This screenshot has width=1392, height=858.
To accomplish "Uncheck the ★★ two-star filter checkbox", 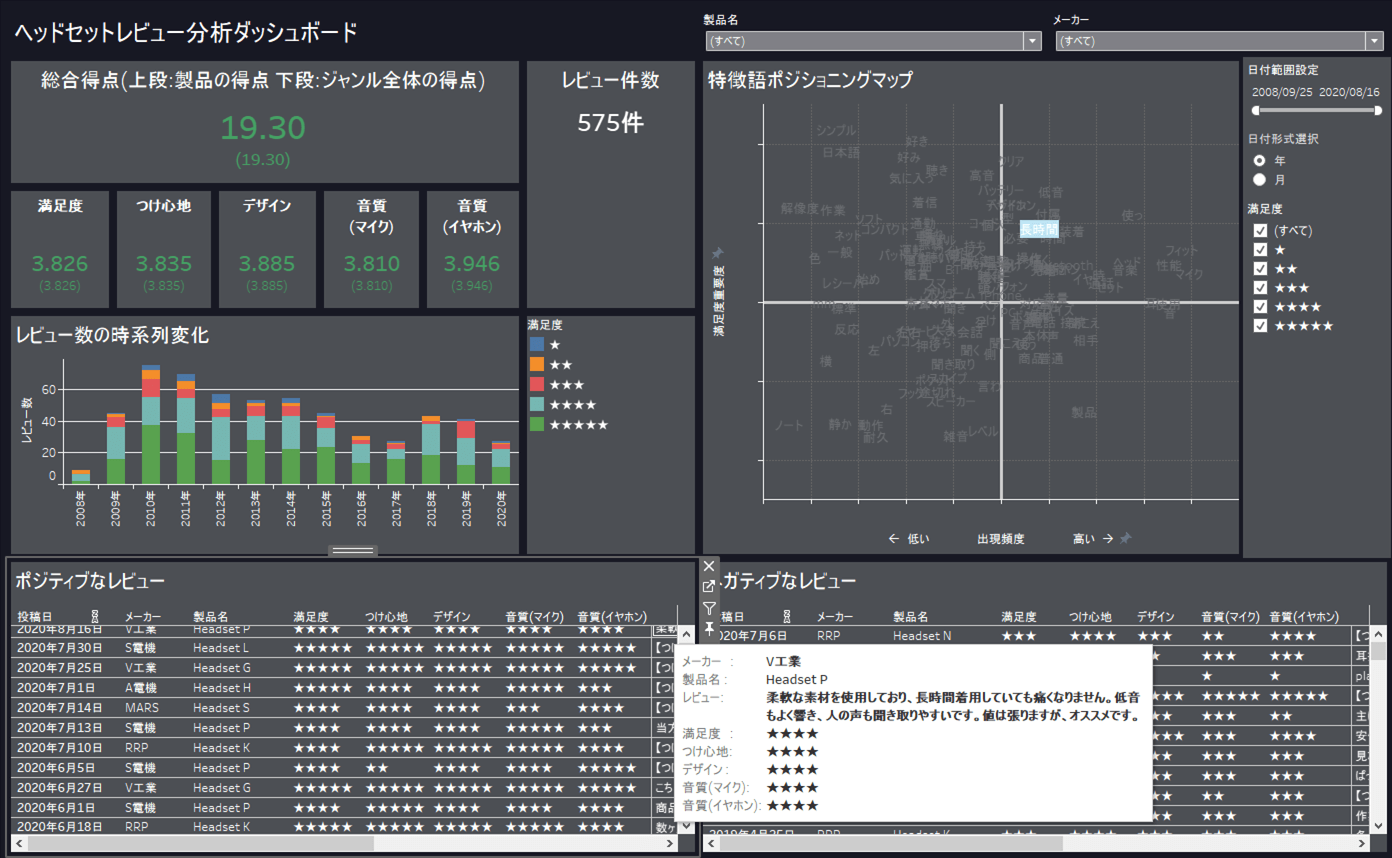I will point(1260,269).
